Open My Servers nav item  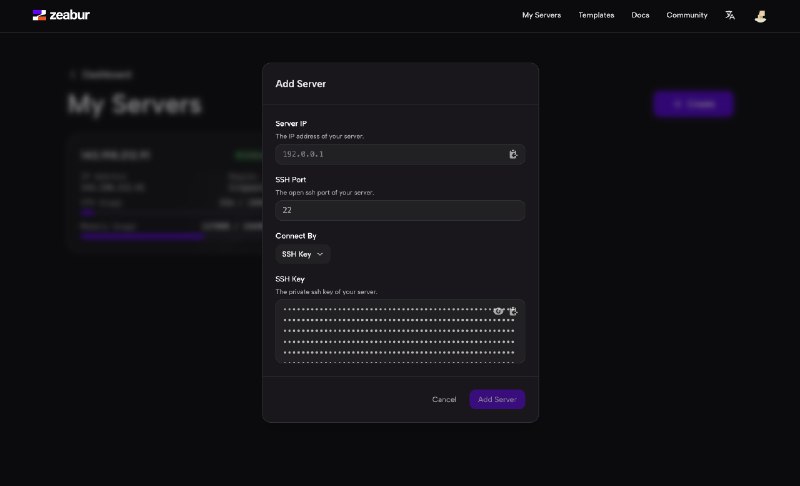click(541, 15)
